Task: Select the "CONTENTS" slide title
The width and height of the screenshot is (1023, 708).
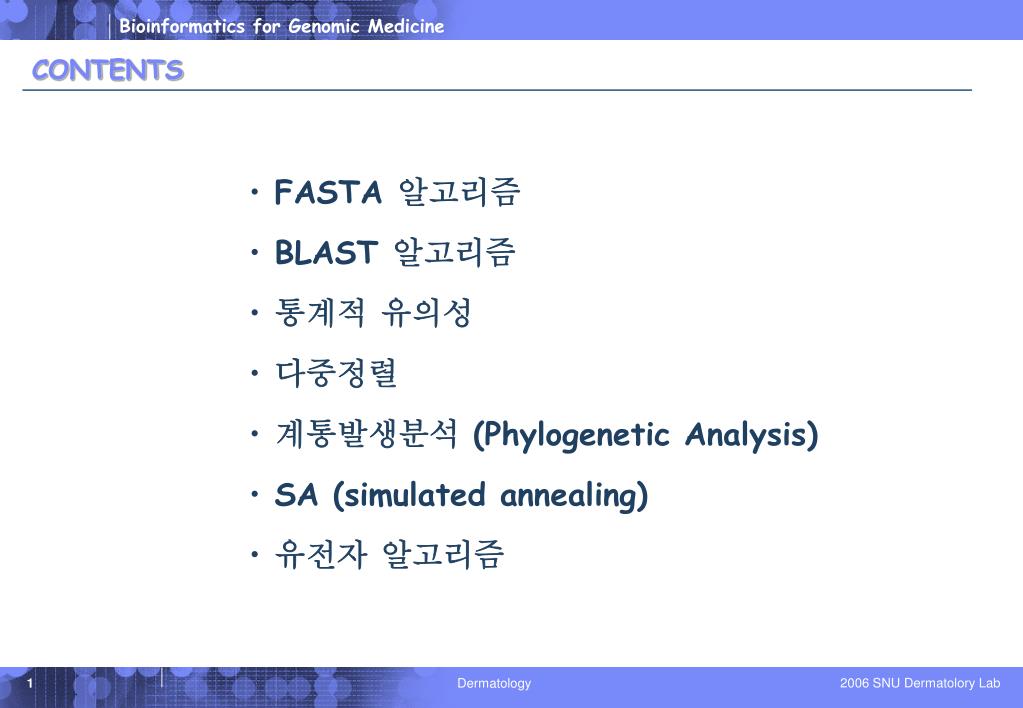Action: point(108,70)
